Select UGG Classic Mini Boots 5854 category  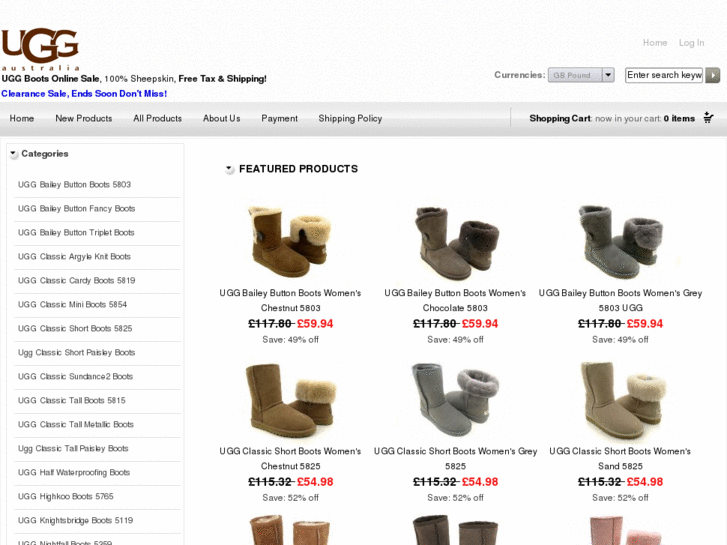tap(72, 305)
